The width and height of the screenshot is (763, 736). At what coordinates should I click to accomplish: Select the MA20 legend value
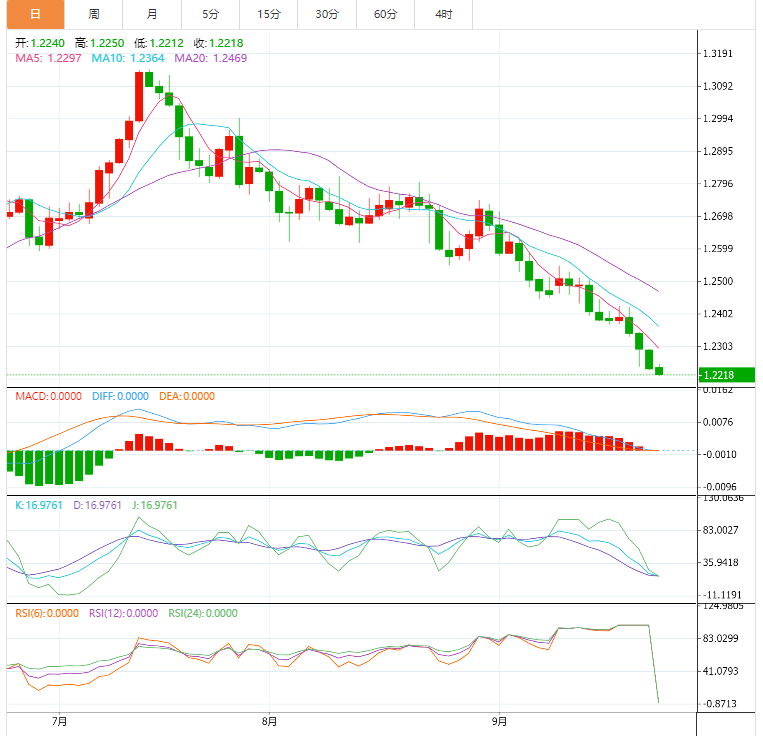tap(210, 59)
